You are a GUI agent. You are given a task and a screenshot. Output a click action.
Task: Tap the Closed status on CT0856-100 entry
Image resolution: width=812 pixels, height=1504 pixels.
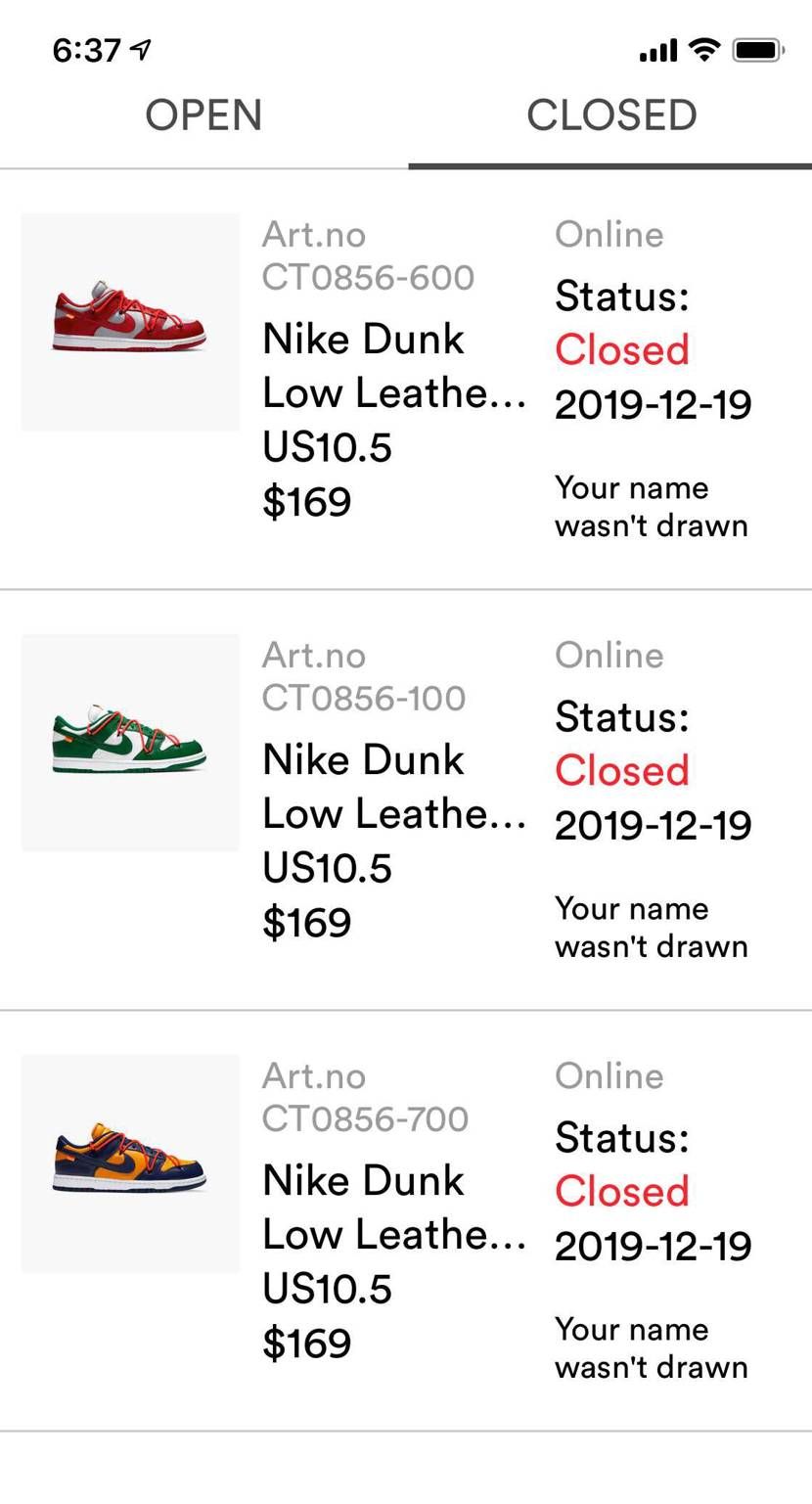click(622, 770)
